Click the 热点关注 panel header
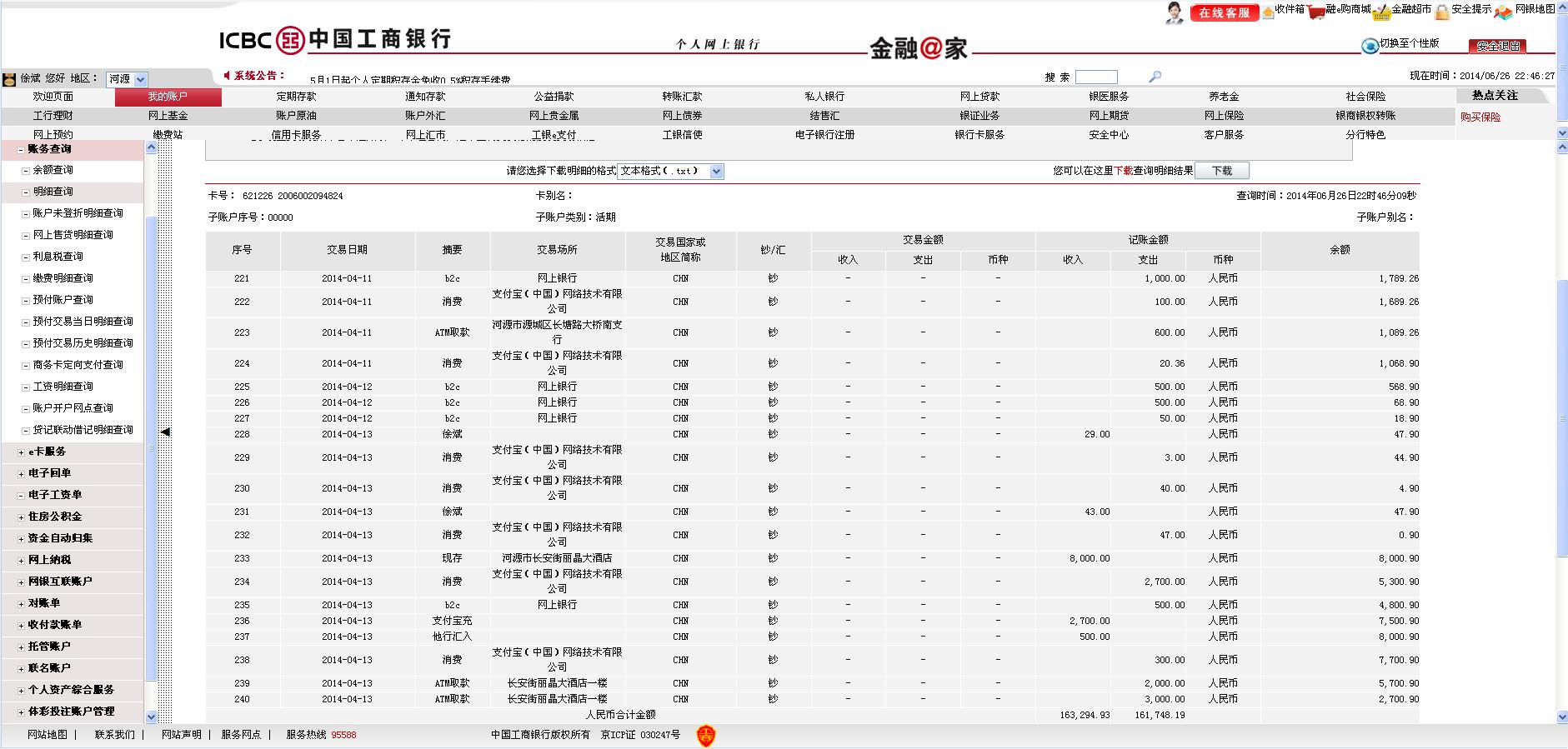This screenshot has height=749, width=1568. pos(1501,96)
